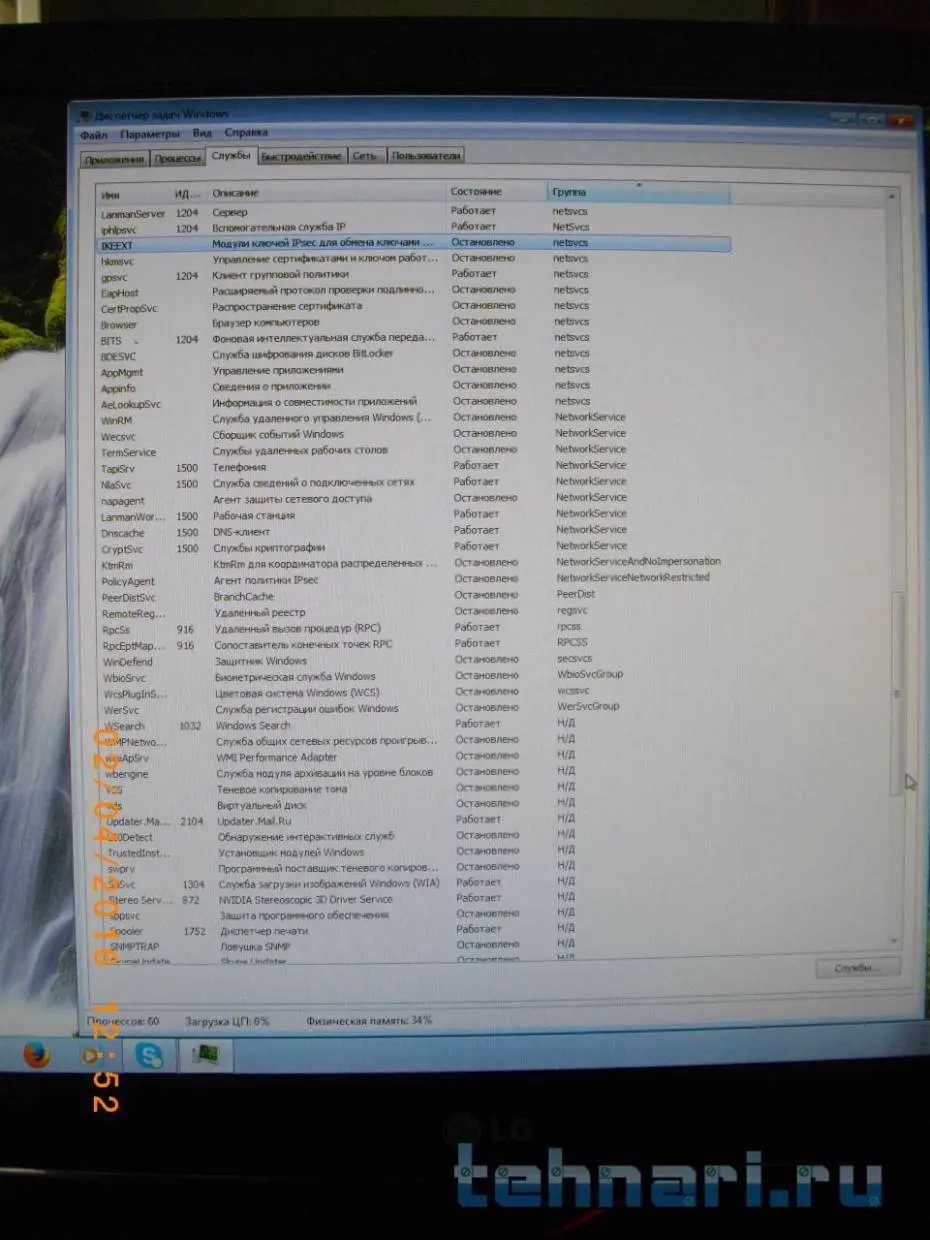This screenshot has width=930, height=1240.
Task: Open Firefox from the taskbar
Action: tap(37, 1054)
